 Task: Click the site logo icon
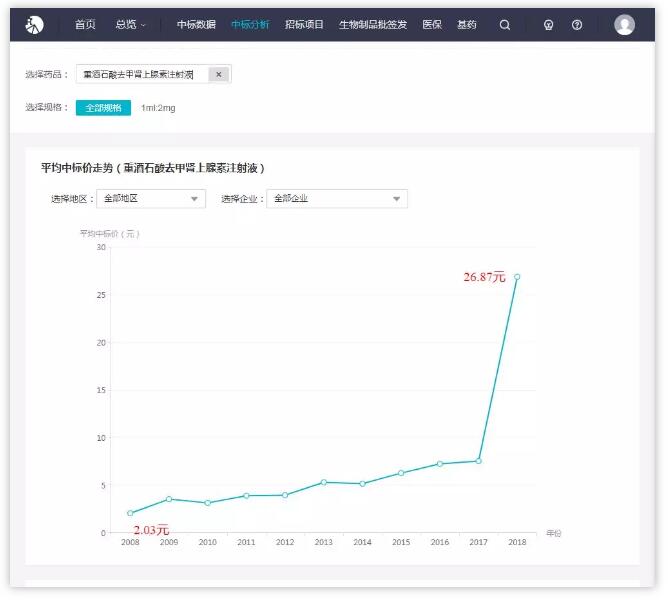tap(35, 24)
